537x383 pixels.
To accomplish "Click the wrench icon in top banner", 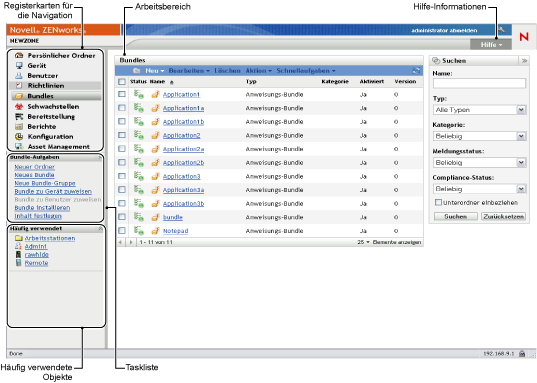I will [502, 30].
